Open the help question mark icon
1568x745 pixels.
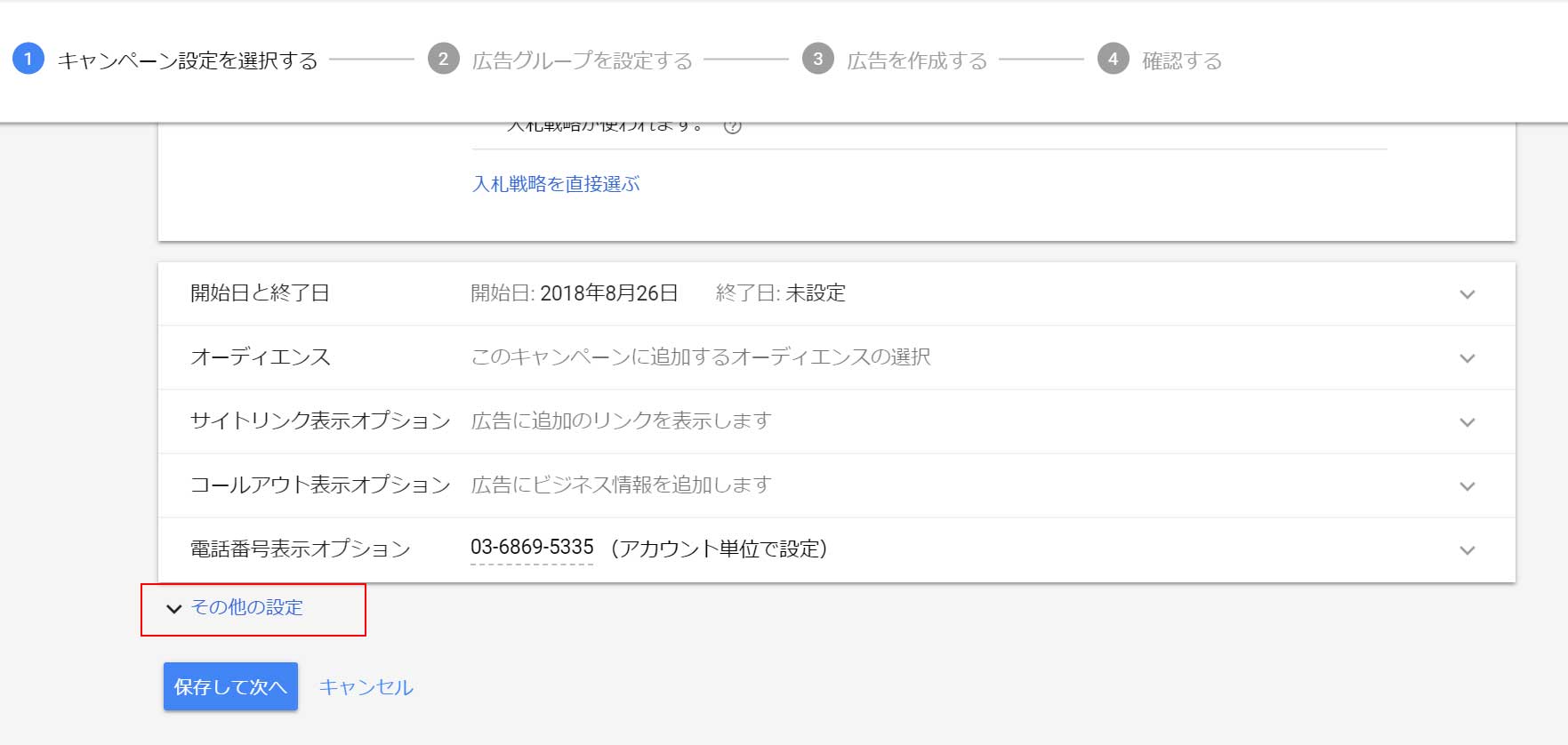click(733, 126)
